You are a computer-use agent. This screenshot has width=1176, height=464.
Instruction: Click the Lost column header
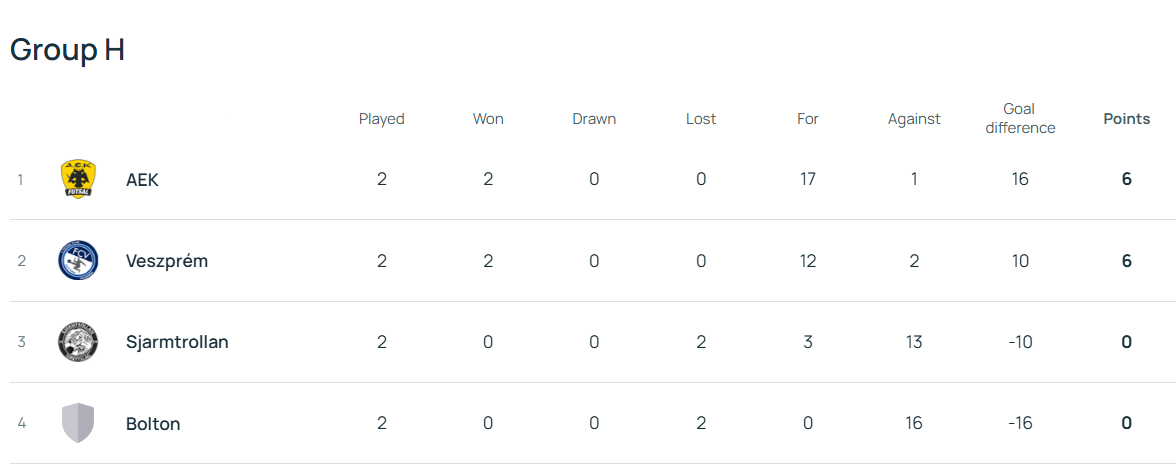701,119
